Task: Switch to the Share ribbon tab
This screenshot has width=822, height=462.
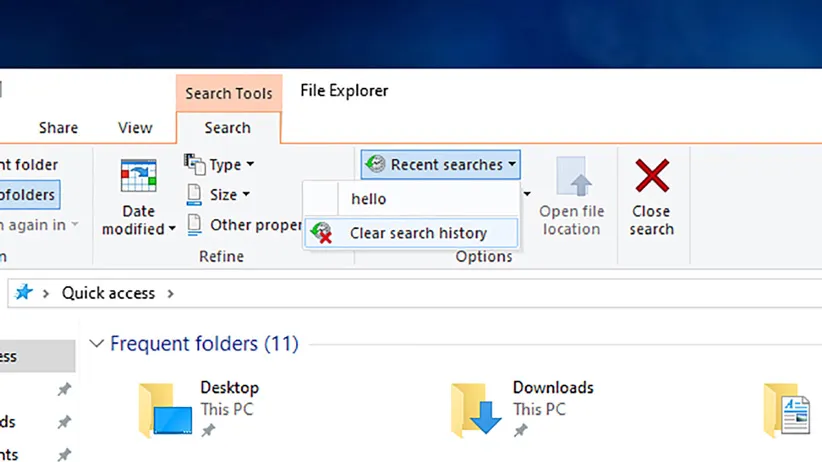Action: [58, 128]
